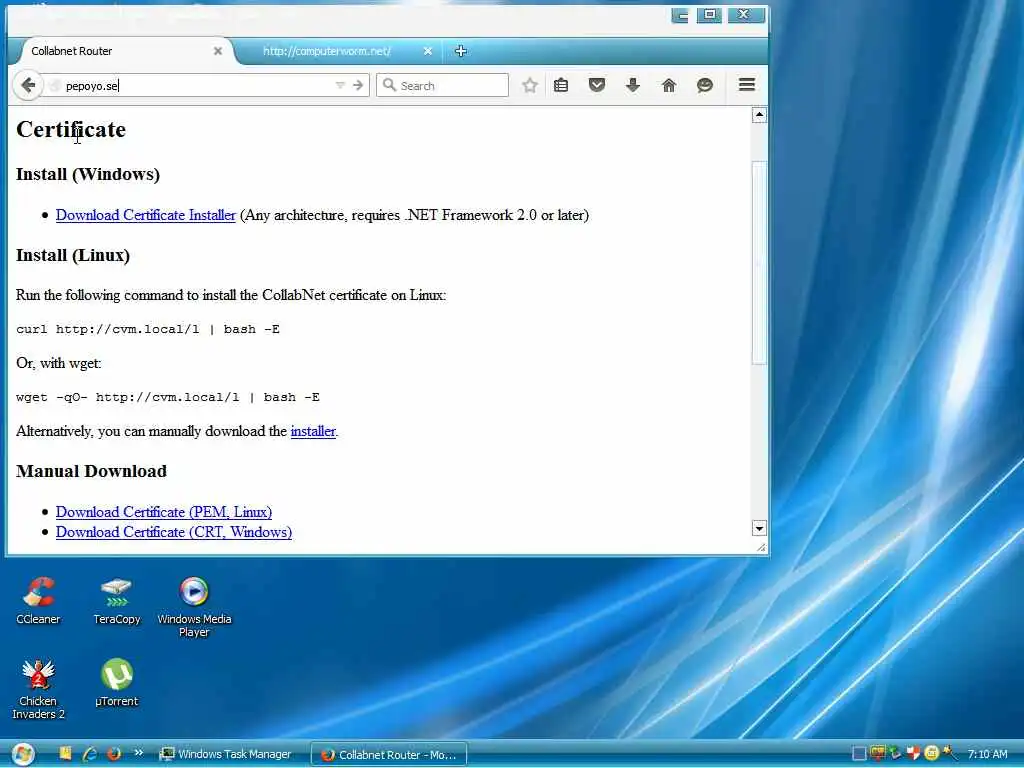Click the Install (Linux) heading

72,255
